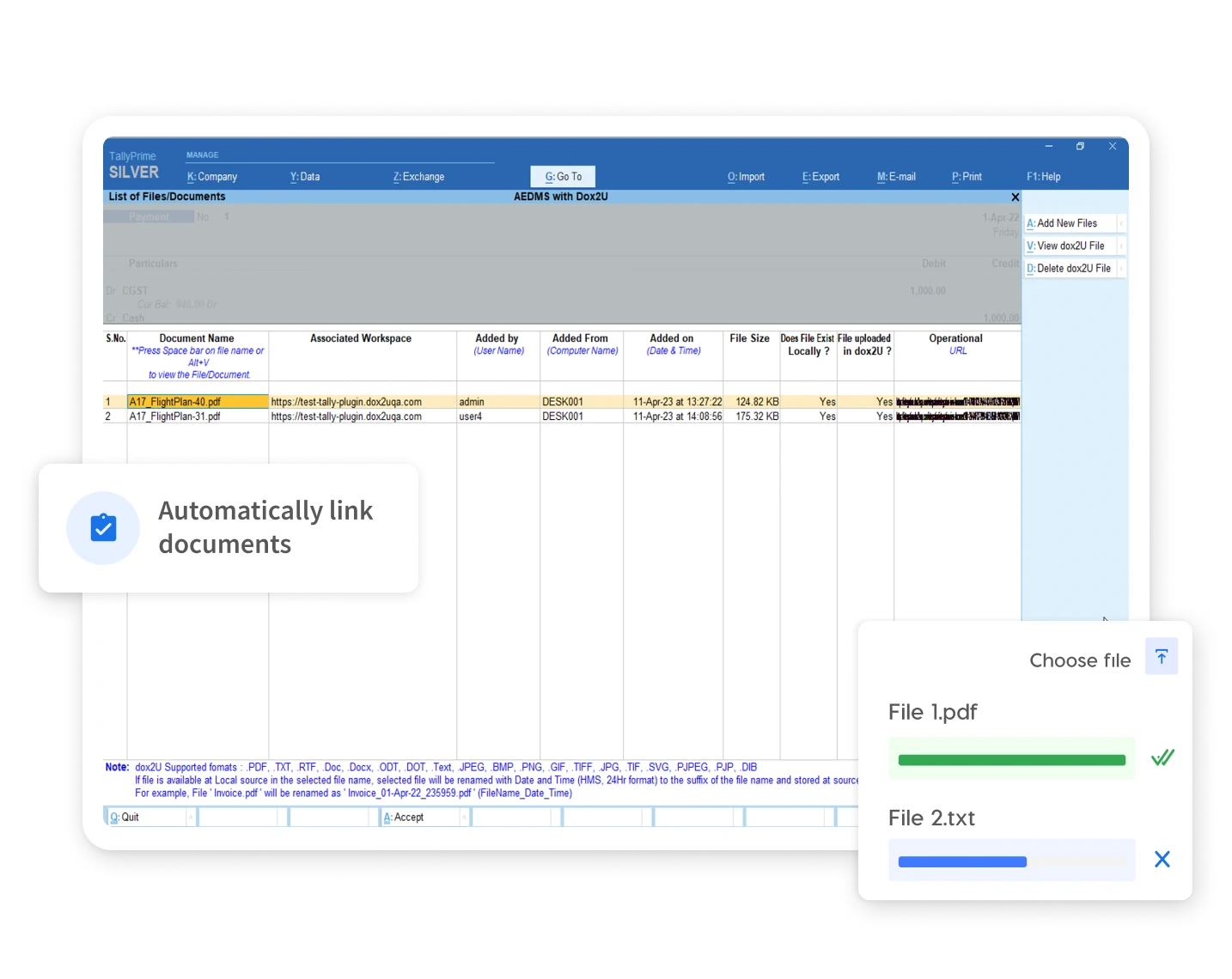
Task: Open the 'O: Import' dropdown
Action: (x=746, y=176)
